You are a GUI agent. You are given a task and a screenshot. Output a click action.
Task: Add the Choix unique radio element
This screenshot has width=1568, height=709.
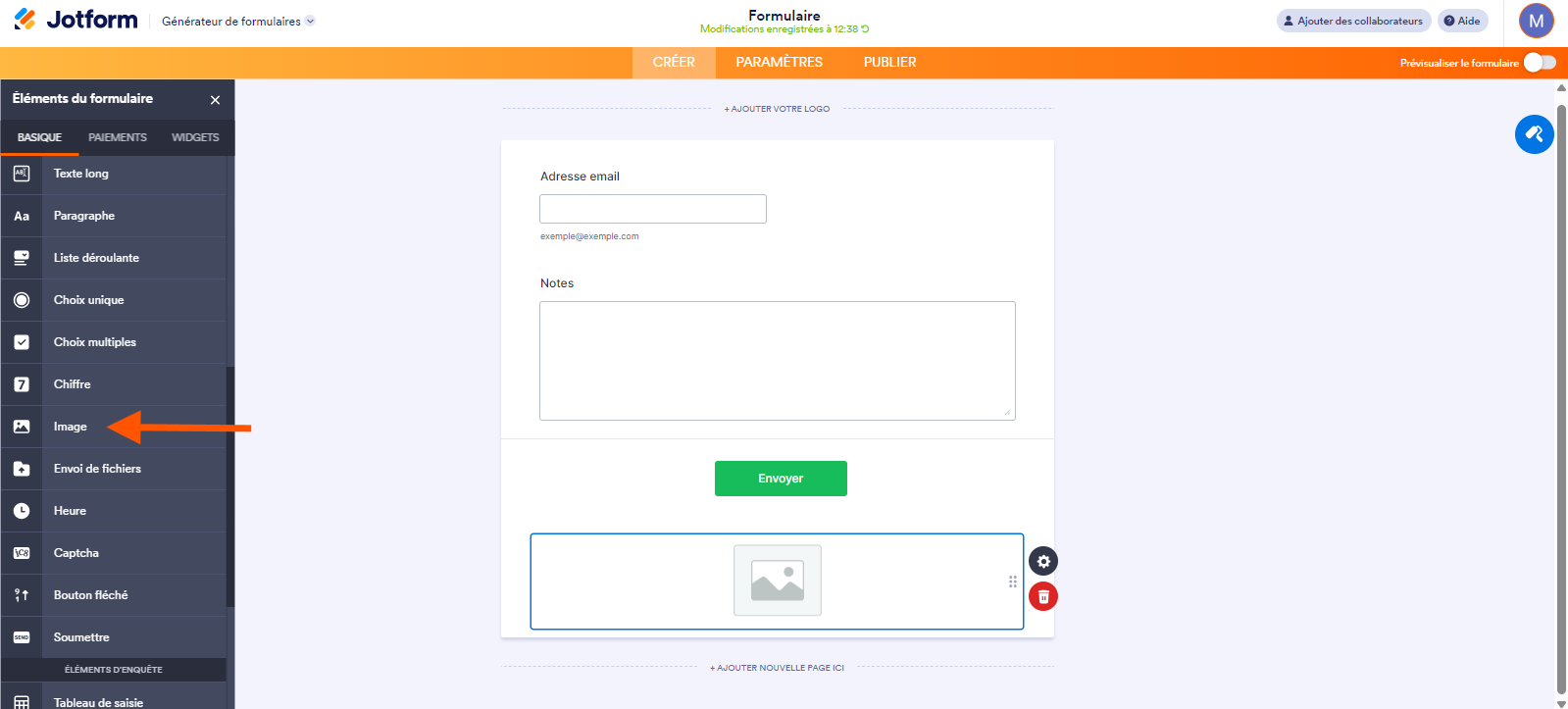click(114, 300)
